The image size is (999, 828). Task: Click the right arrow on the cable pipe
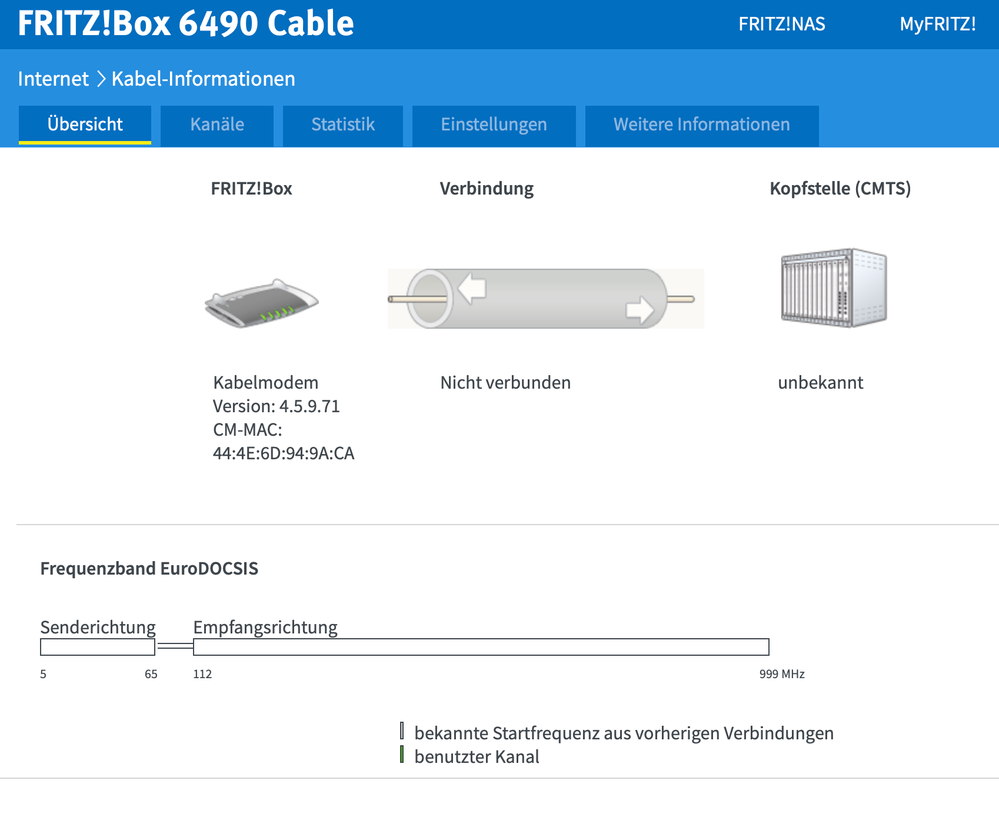[640, 310]
